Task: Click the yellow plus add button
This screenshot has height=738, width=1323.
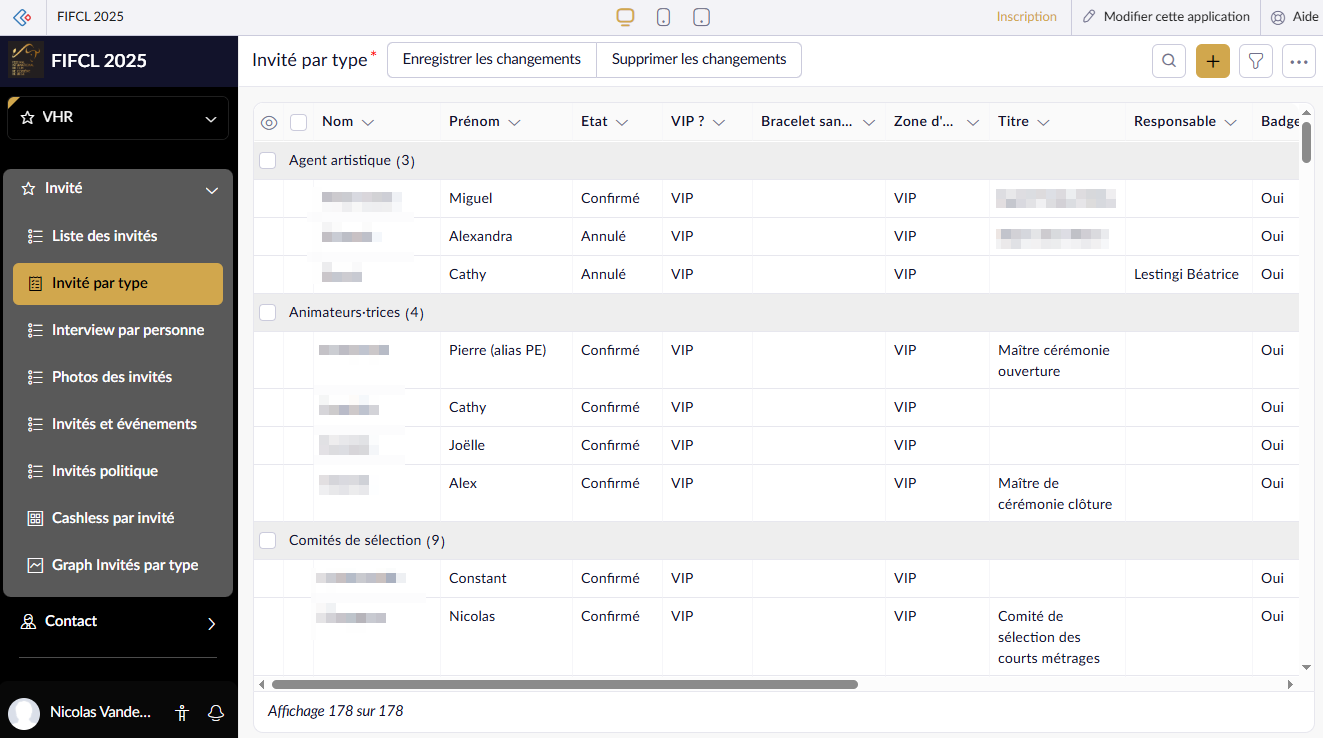Action: click(x=1213, y=61)
